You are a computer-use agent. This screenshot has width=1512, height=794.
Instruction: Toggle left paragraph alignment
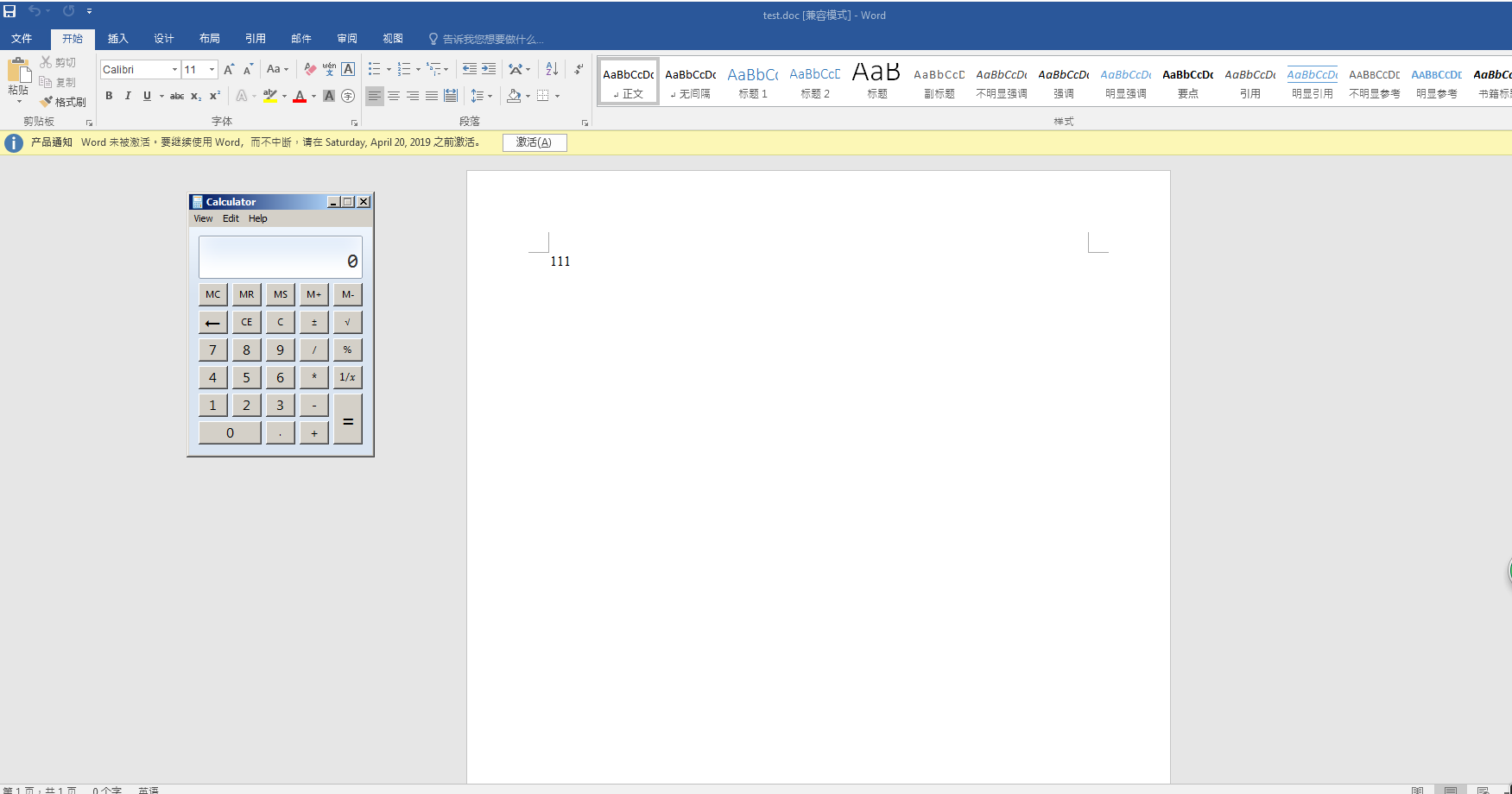tap(375, 96)
